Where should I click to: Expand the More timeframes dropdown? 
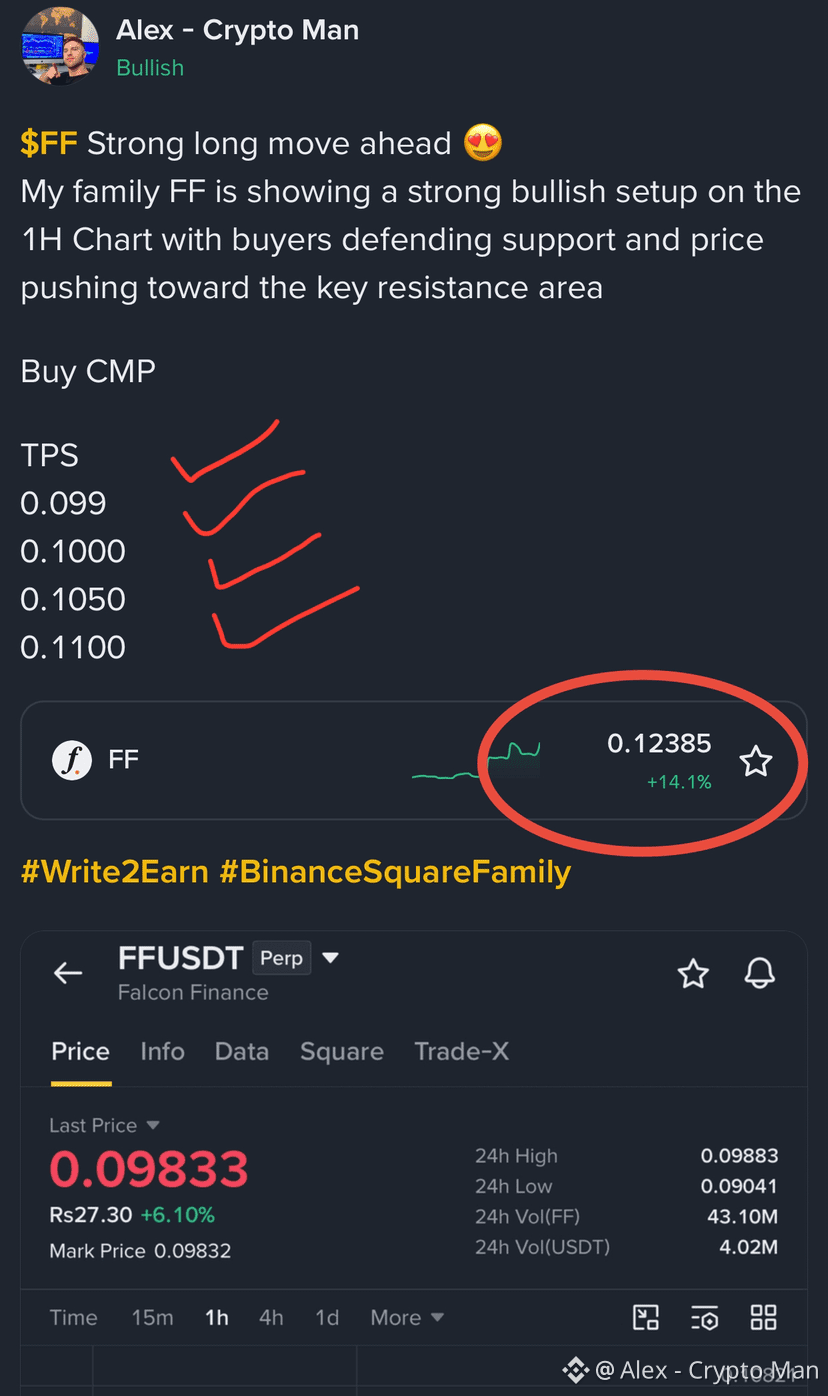(x=407, y=1317)
